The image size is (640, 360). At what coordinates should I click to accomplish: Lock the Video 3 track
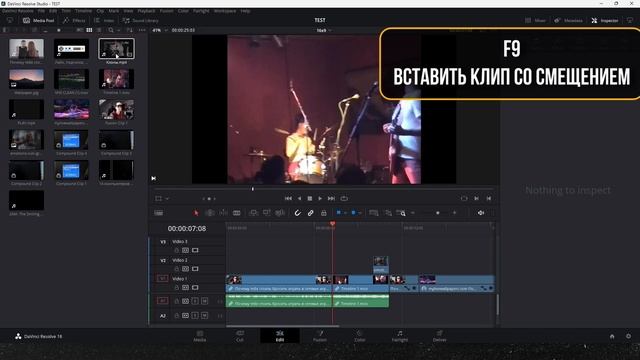[176, 250]
